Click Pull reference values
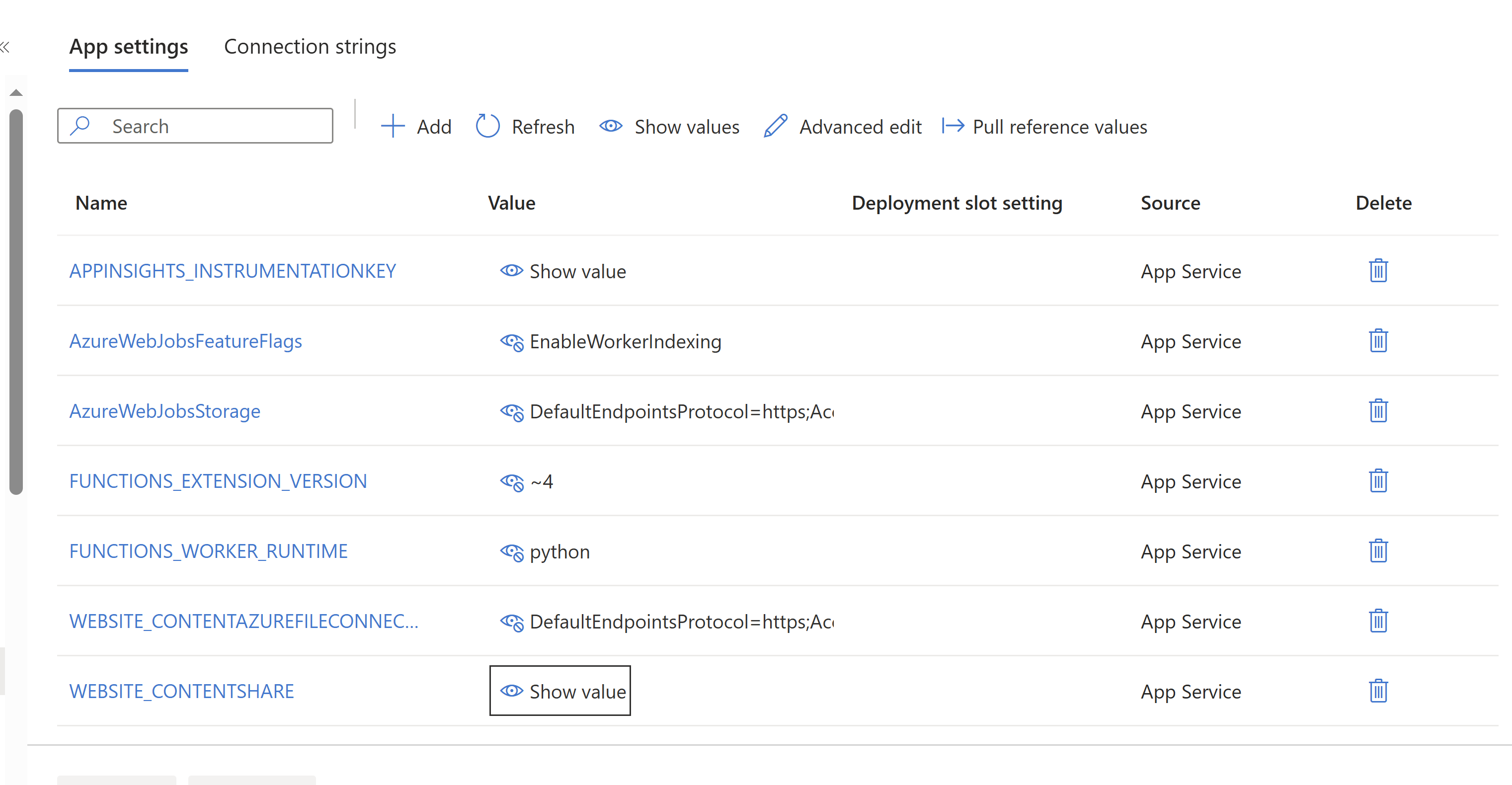The height and width of the screenshot is (785, 1512). point(1045,127)
